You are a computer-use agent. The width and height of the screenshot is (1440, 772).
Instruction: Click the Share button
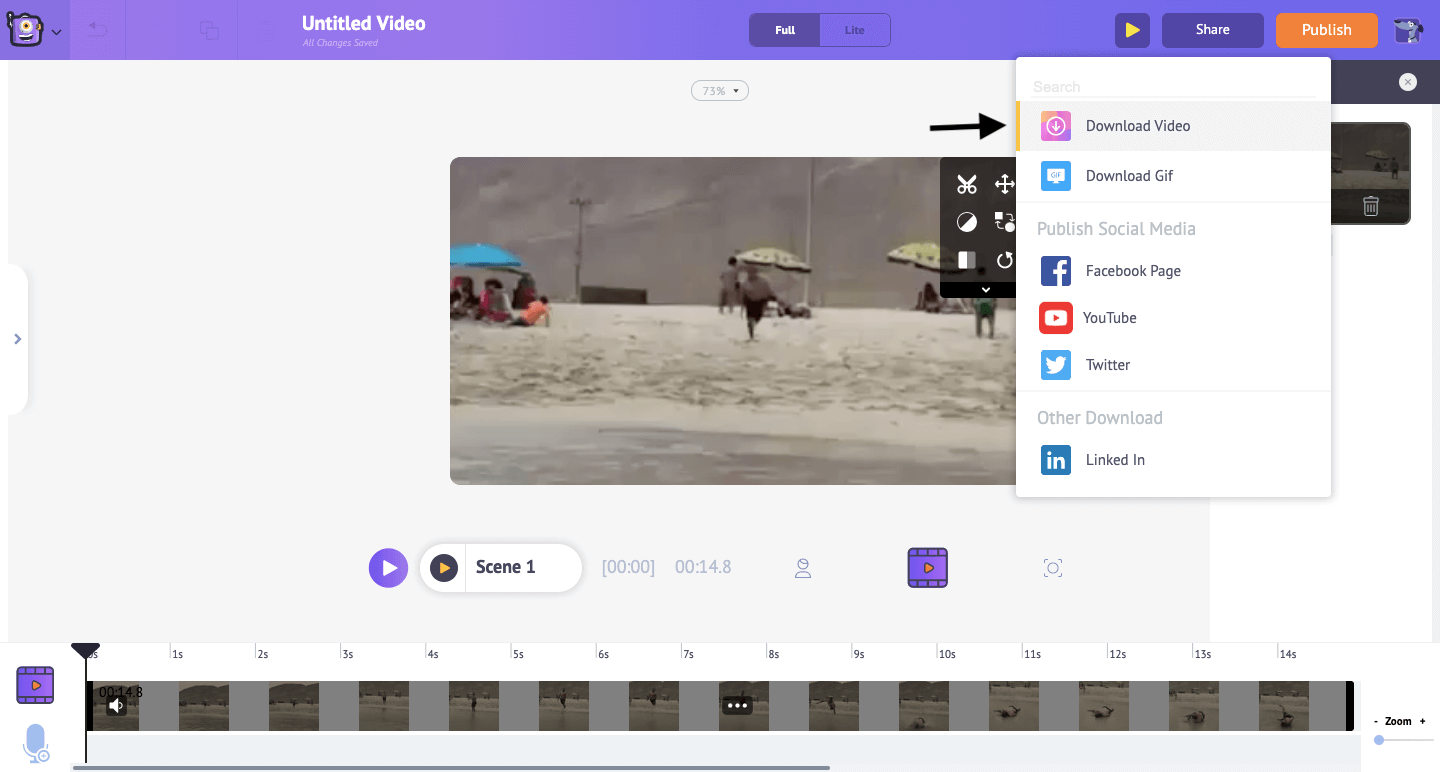point(1212,30)
